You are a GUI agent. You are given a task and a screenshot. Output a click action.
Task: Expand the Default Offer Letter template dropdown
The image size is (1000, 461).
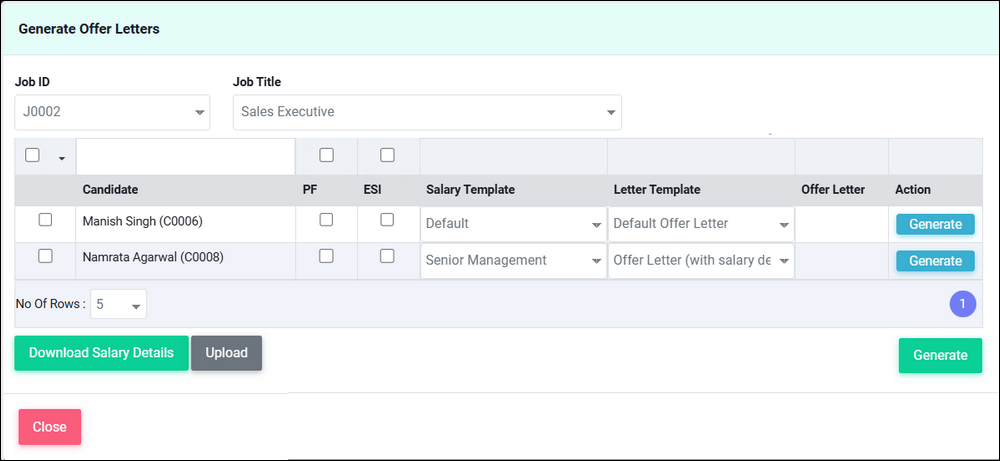click(x=701, y=224)
